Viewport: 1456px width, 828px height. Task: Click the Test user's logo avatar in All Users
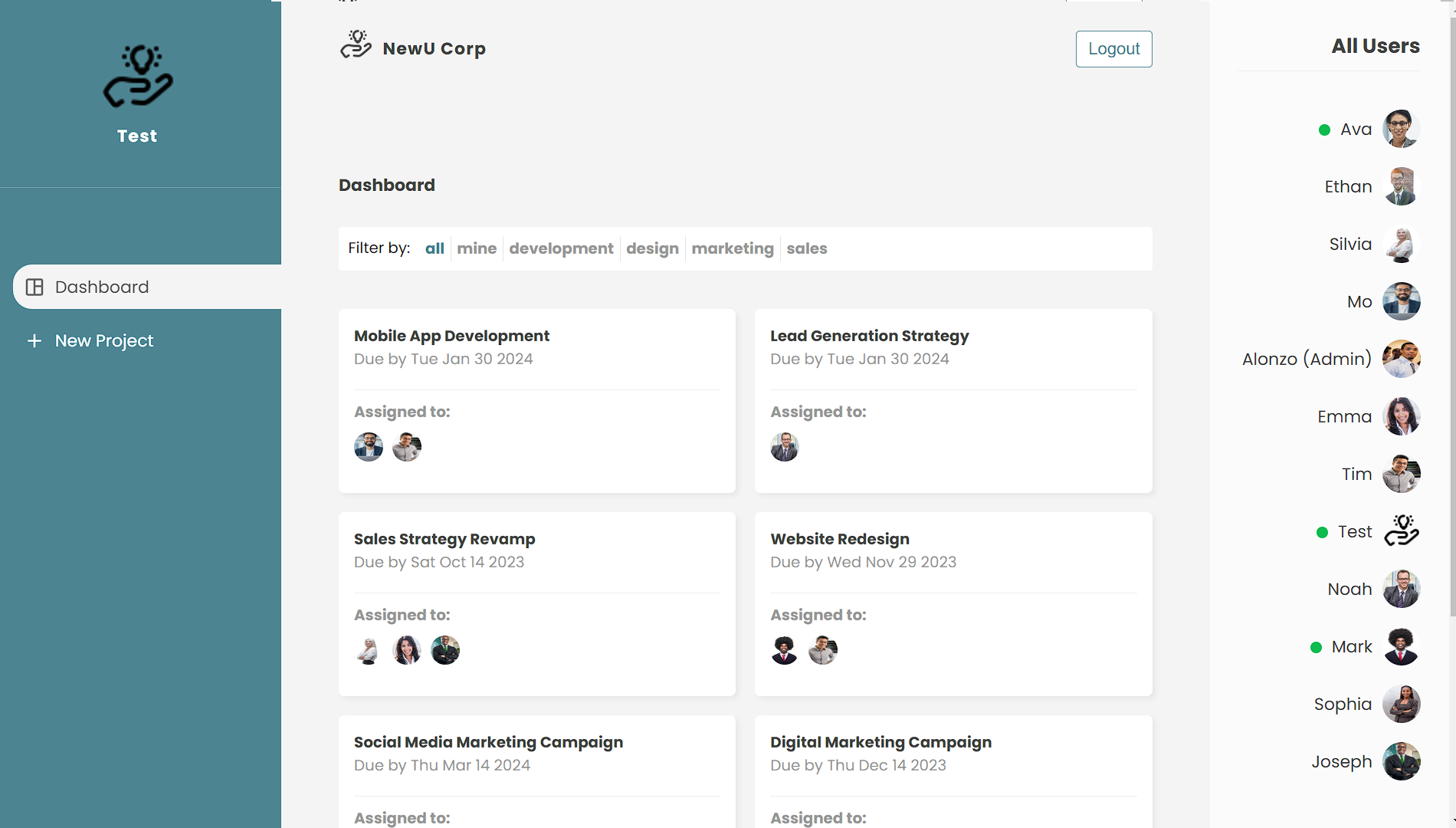click(1401, 531)
